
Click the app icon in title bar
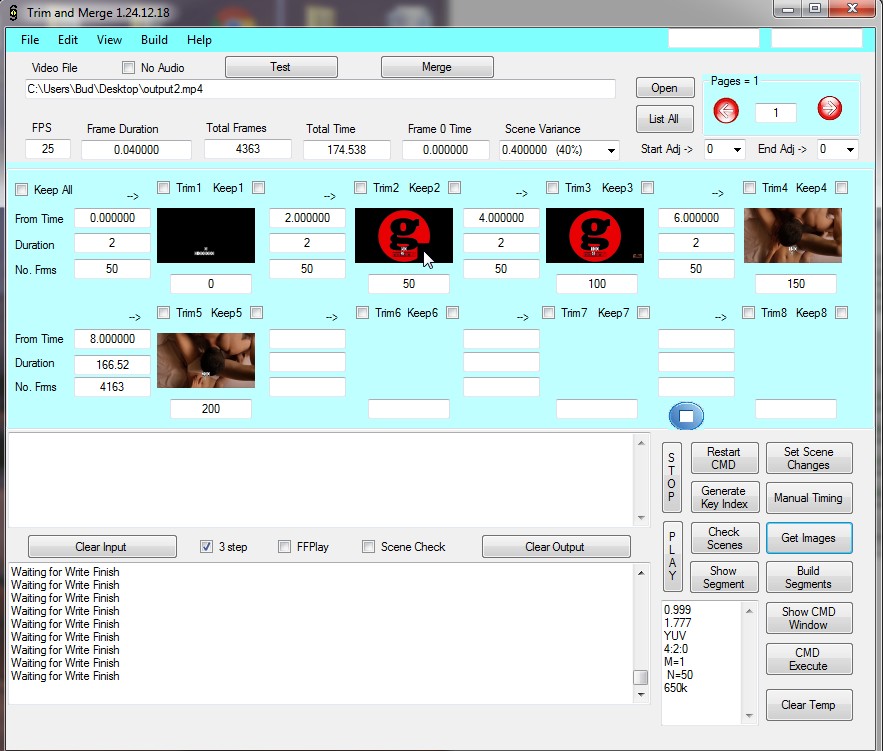[14, 12]
